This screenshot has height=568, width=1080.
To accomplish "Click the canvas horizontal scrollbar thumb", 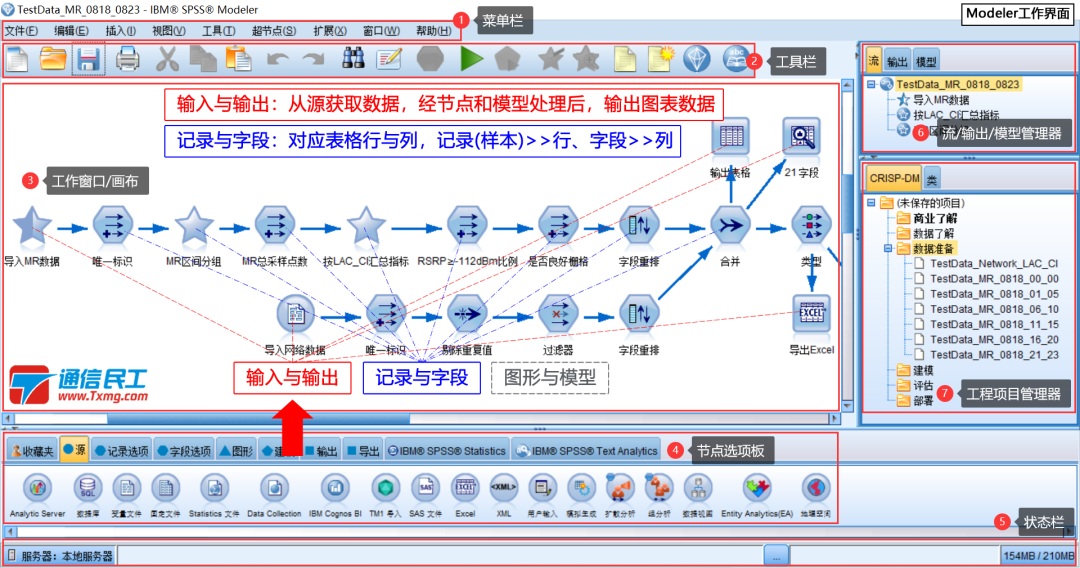I will (258, 419).
